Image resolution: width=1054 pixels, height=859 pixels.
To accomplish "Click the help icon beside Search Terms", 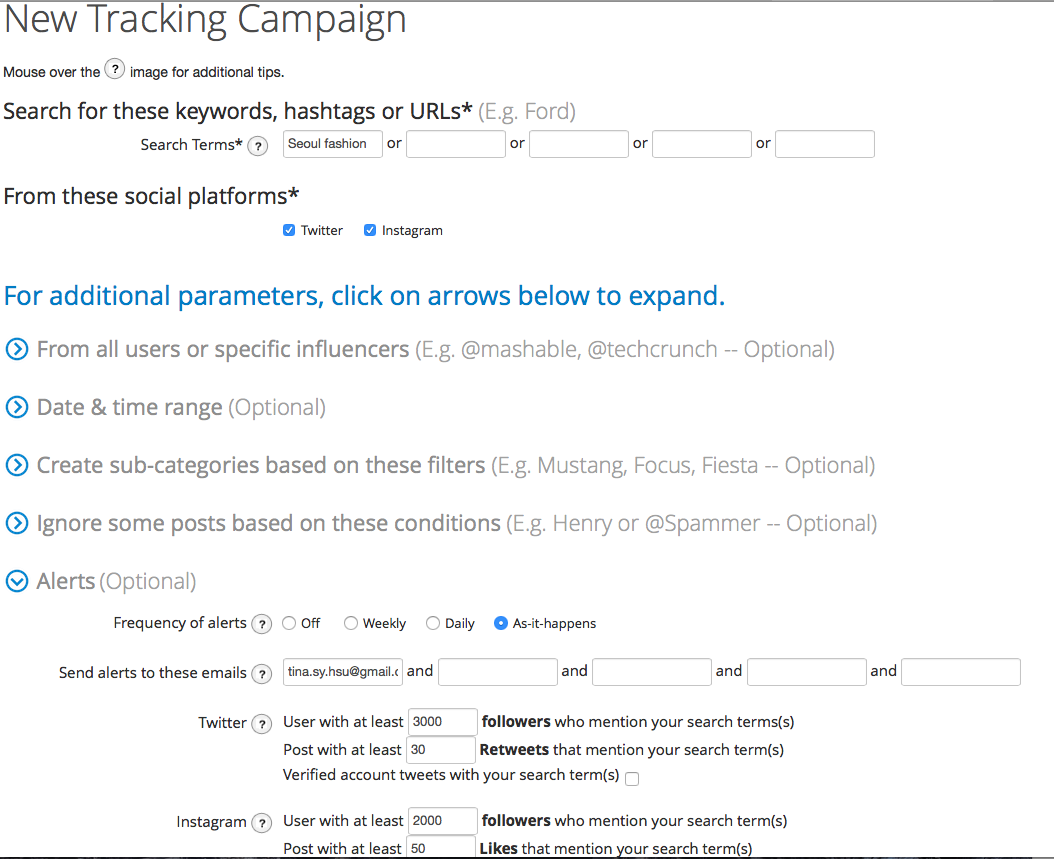I will [257, 146].
